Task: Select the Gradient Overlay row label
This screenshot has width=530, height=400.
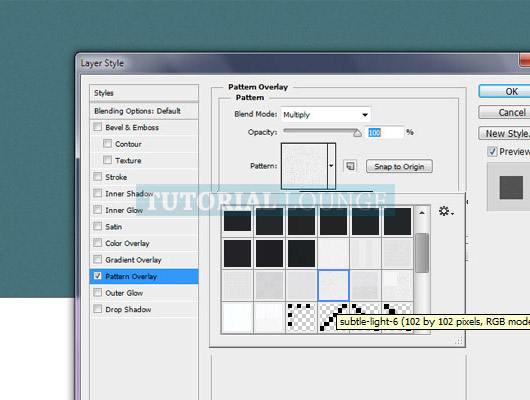Action: (133, 260)
